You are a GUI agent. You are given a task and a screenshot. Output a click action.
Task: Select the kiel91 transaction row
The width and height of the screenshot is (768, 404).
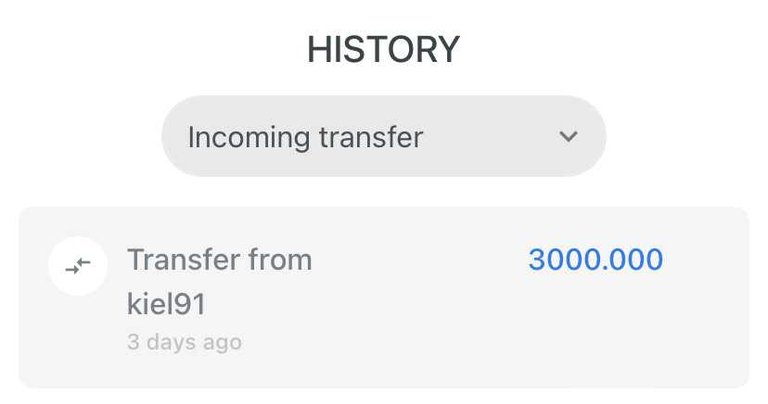(384, 297)
